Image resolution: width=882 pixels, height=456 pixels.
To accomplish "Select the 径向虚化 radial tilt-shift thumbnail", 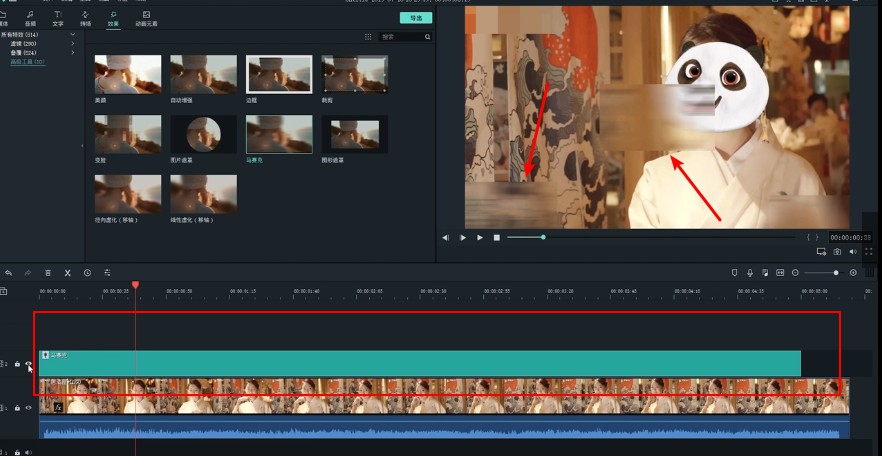I will [128, 194].
